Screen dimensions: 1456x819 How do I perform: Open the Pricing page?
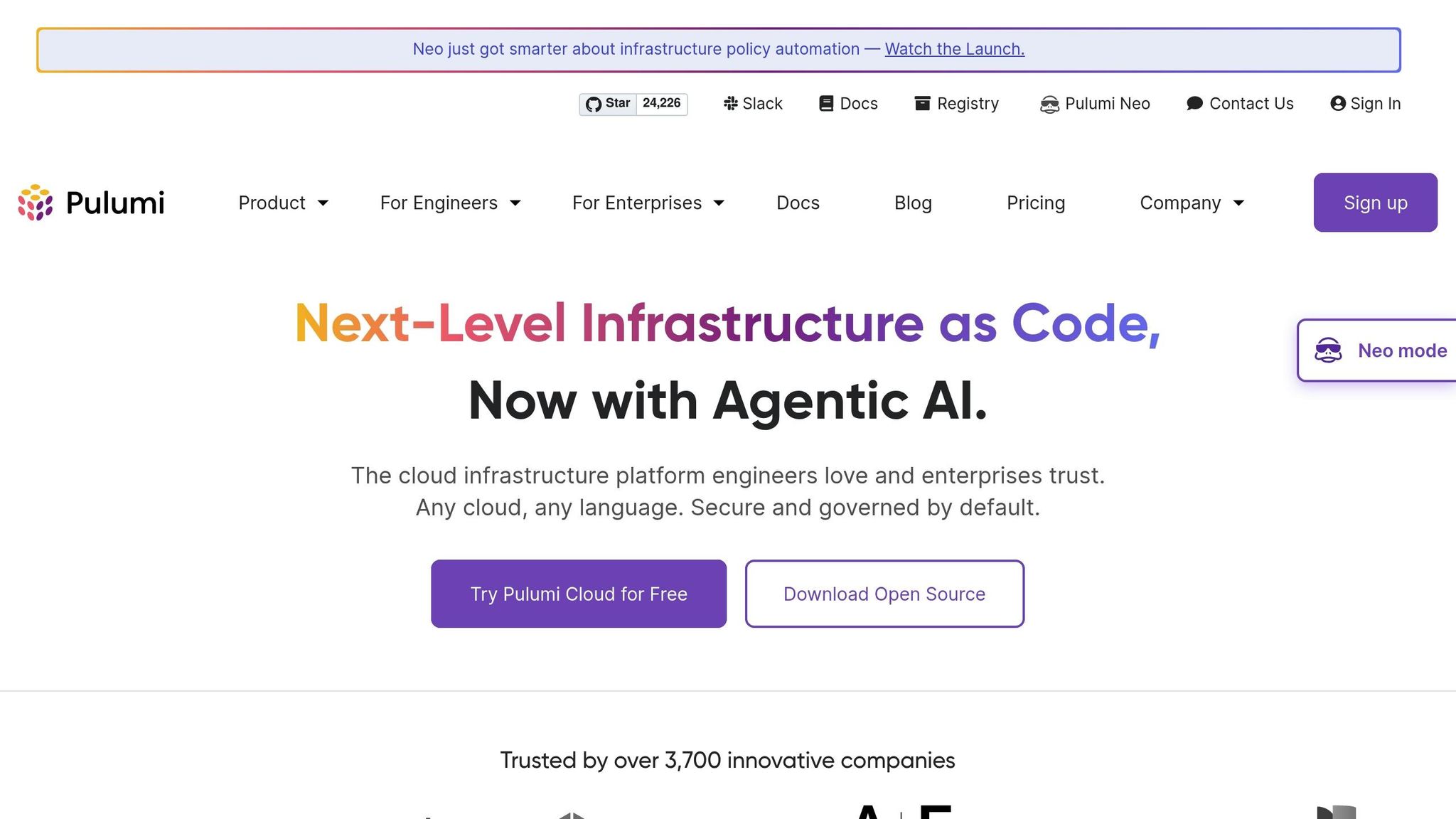(x=1035, y=203)
